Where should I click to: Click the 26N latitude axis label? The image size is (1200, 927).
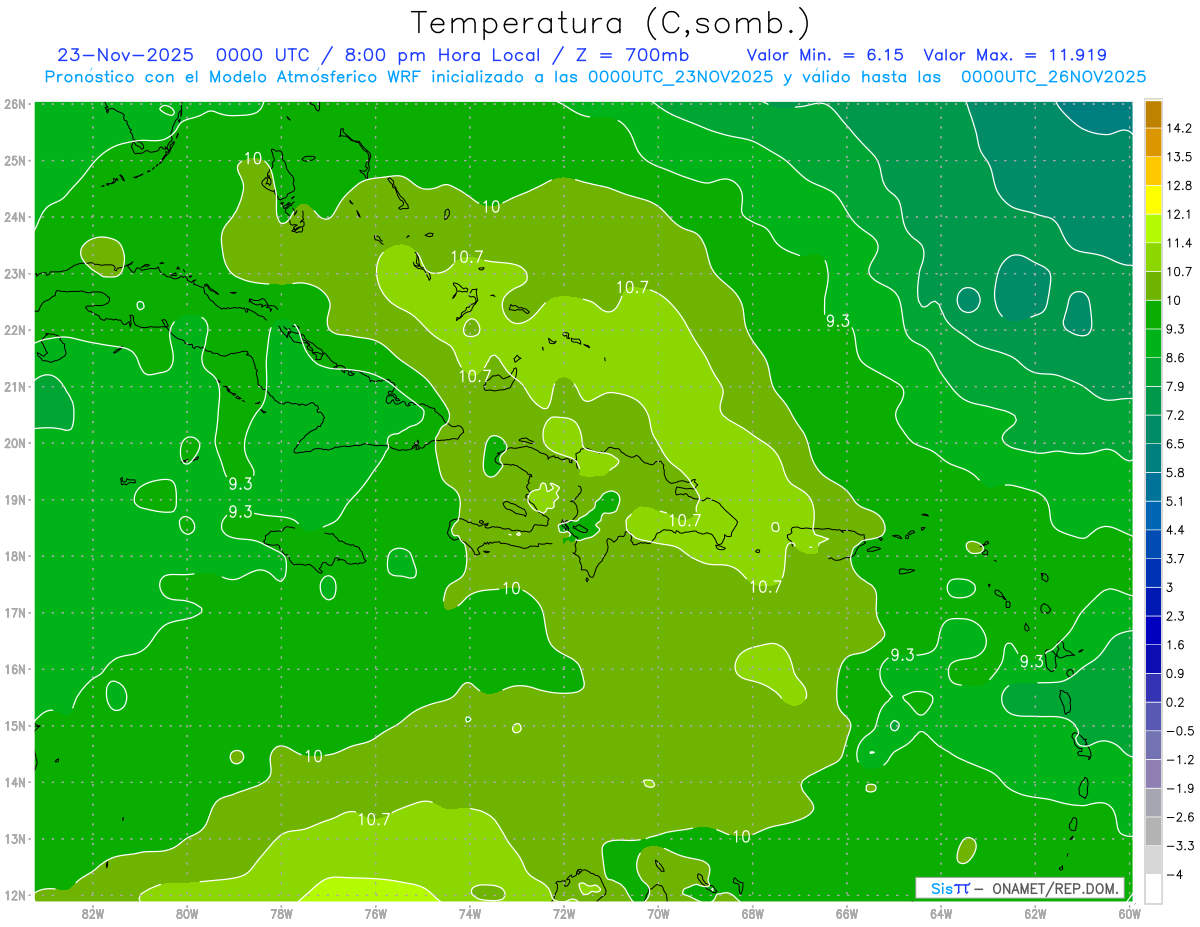15,104
